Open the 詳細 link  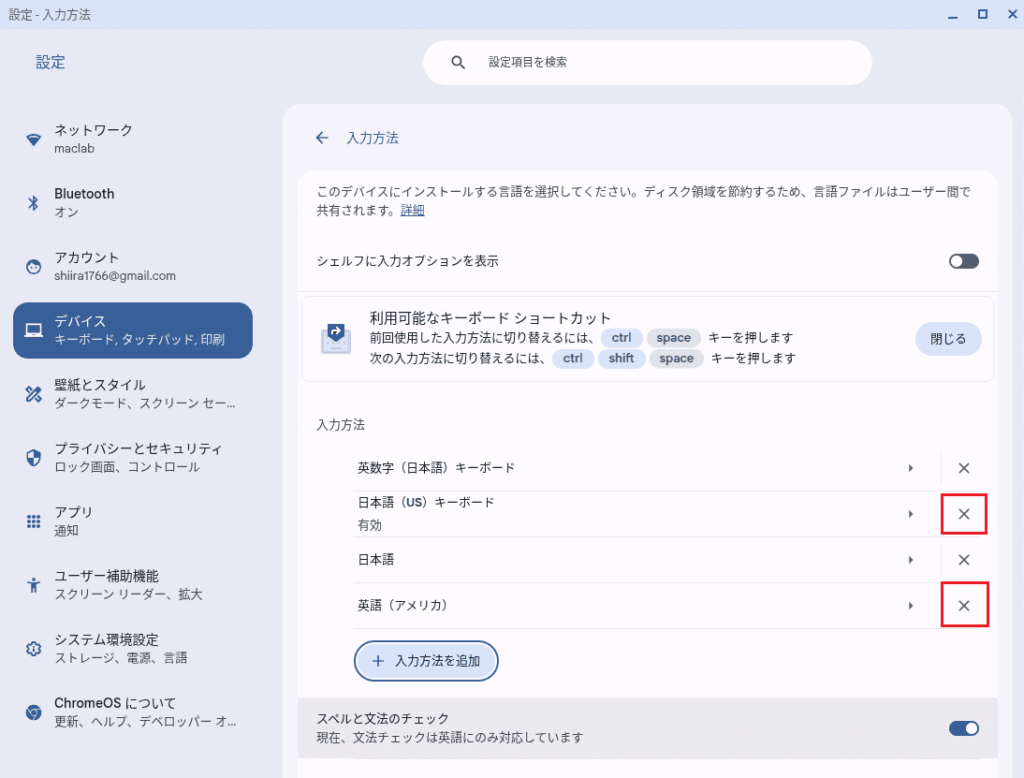click(412, 210)
